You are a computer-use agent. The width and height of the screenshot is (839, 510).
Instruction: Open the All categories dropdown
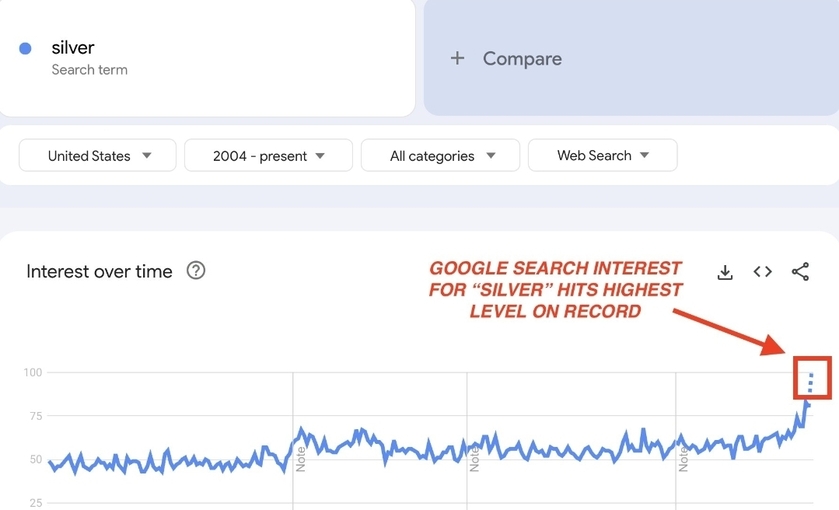pyautogui.click(x=440, y=156)
